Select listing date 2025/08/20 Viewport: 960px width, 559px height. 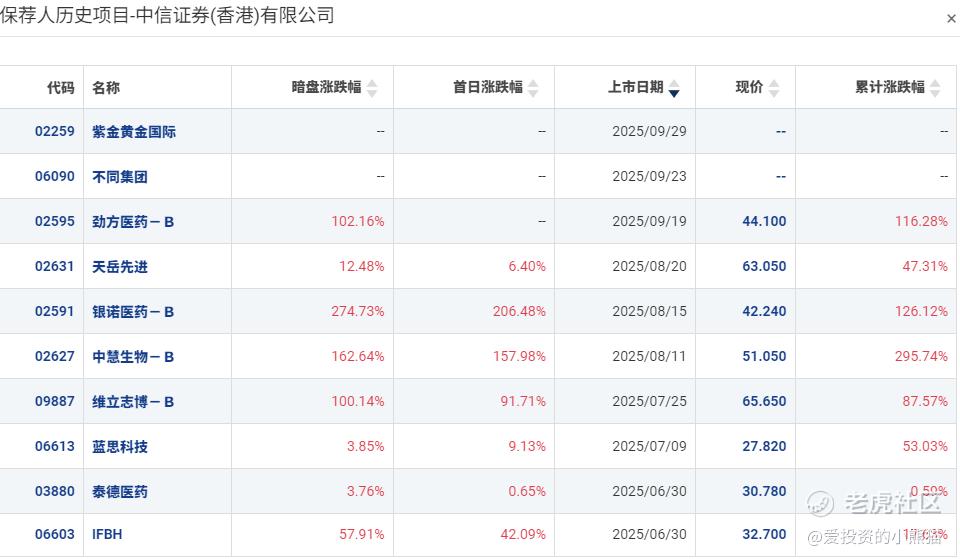(649, 266)
